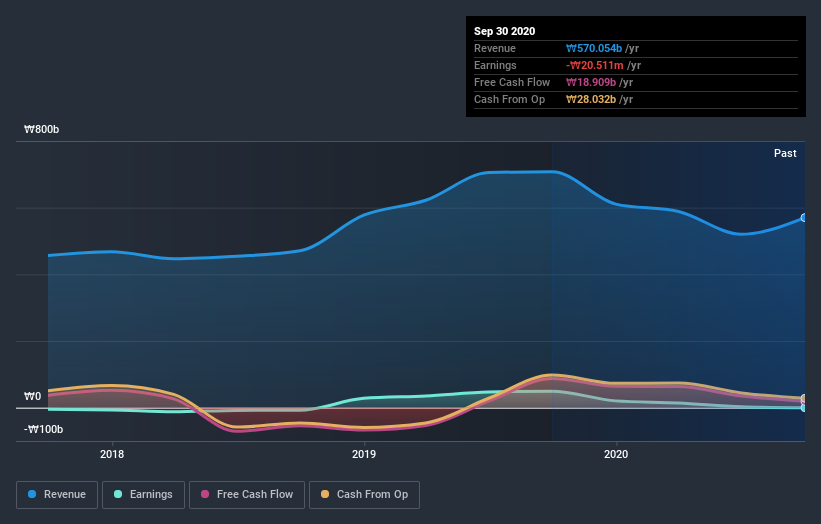Toggle the Cash From Op legend series
Image resolution: width=821 pixels, height=524 pixels.
[364, 495]
